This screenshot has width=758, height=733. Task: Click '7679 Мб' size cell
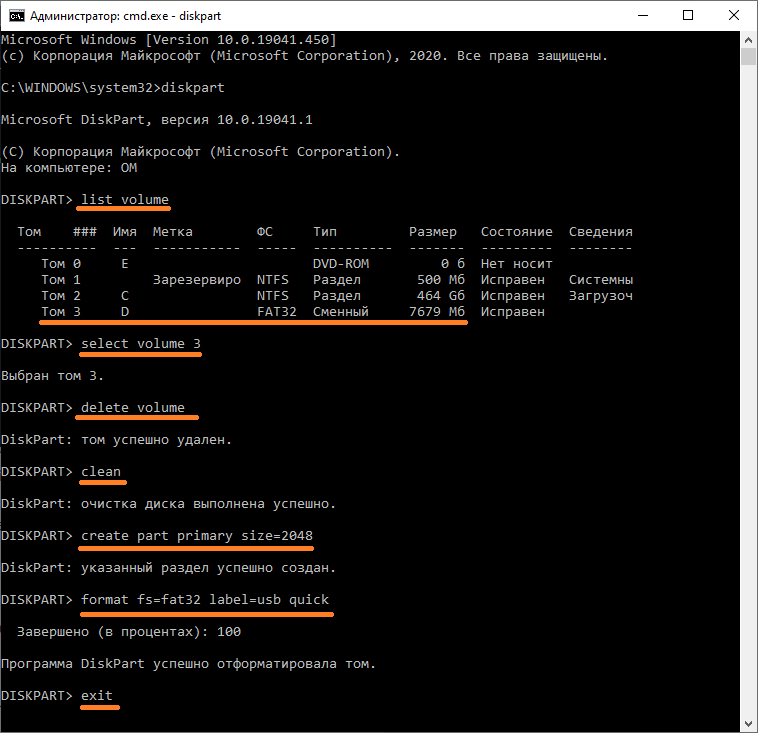click(x=437, y=311)
